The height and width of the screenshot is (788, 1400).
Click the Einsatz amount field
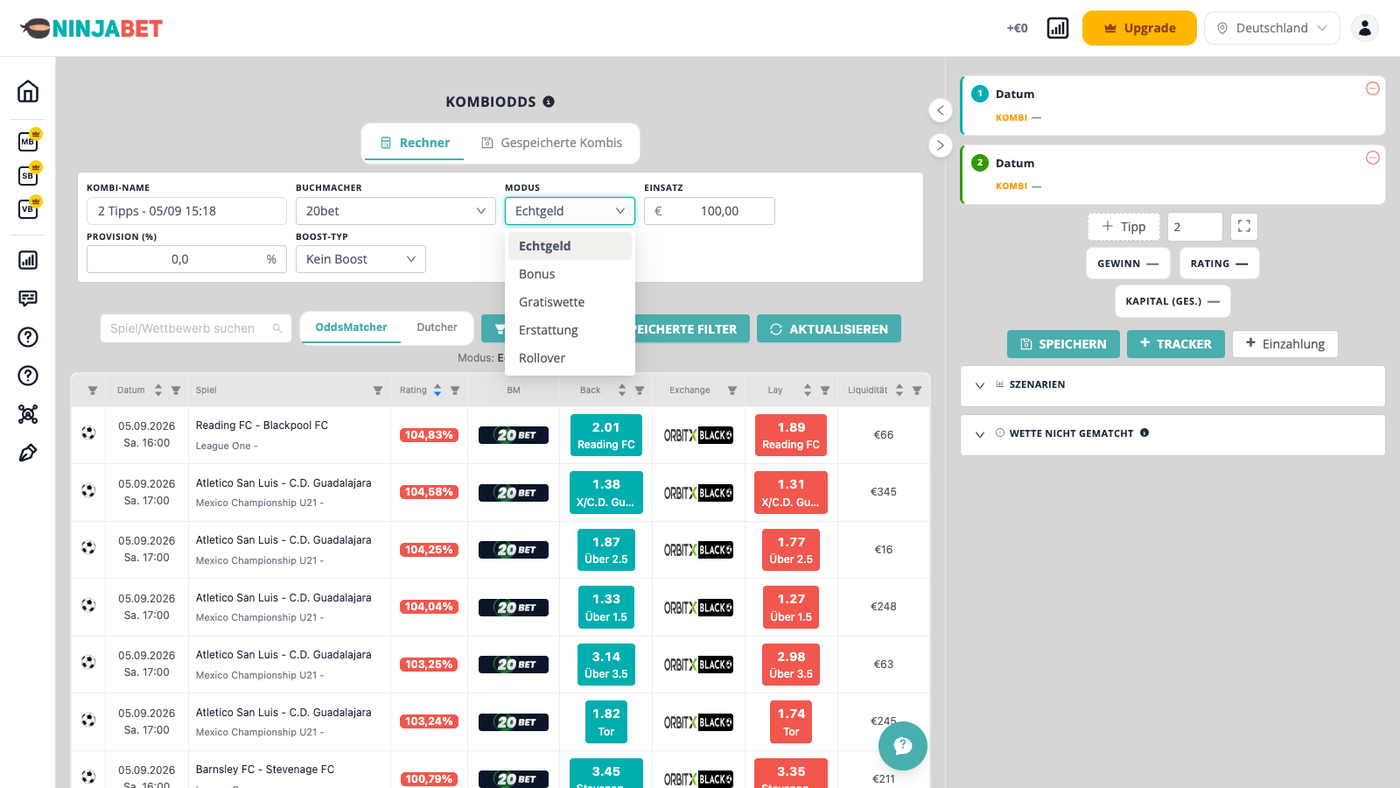pos(709,211)
